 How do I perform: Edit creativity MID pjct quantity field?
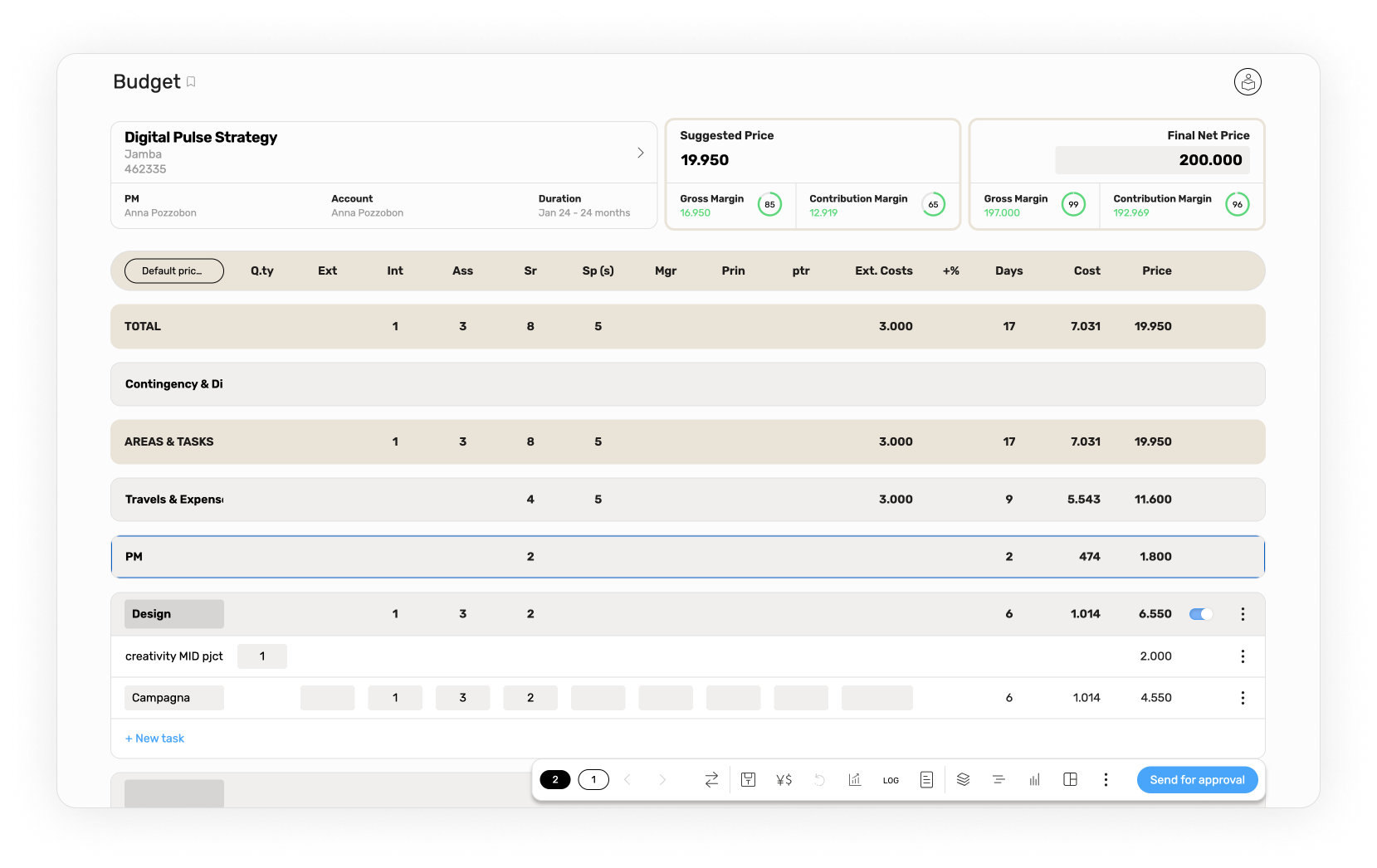[x=262, y=656]
